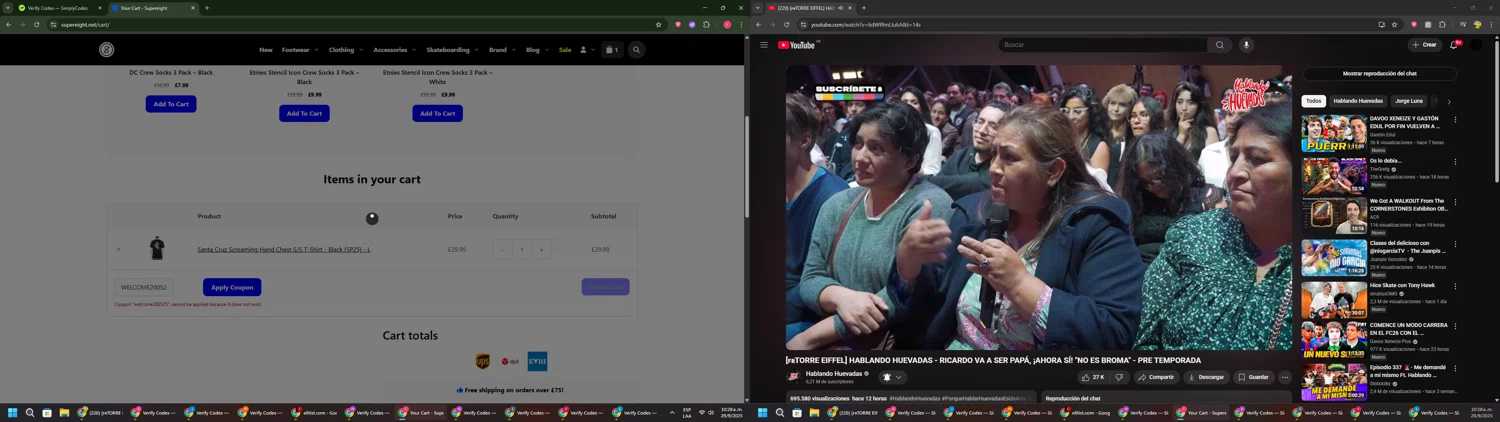Click the YouTube search magnifier button
Image resolution: width=1500 pixels, height=422 pixels.
tap(1219, 45)
